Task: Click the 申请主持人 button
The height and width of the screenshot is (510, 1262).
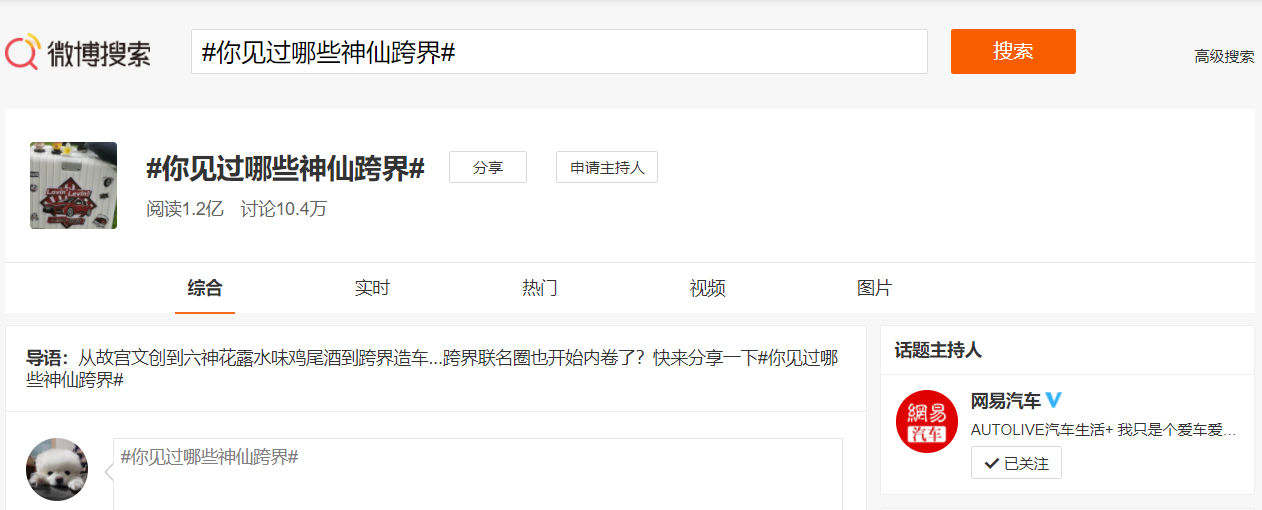Action: pyautogui.click(x=606, y=168)
